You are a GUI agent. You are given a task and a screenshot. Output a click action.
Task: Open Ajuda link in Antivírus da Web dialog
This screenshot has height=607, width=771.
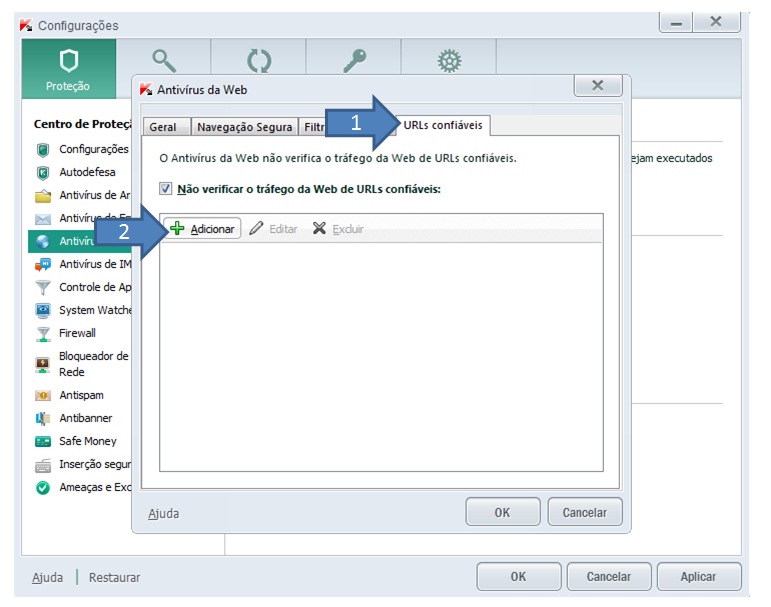[x=163, y=514]
